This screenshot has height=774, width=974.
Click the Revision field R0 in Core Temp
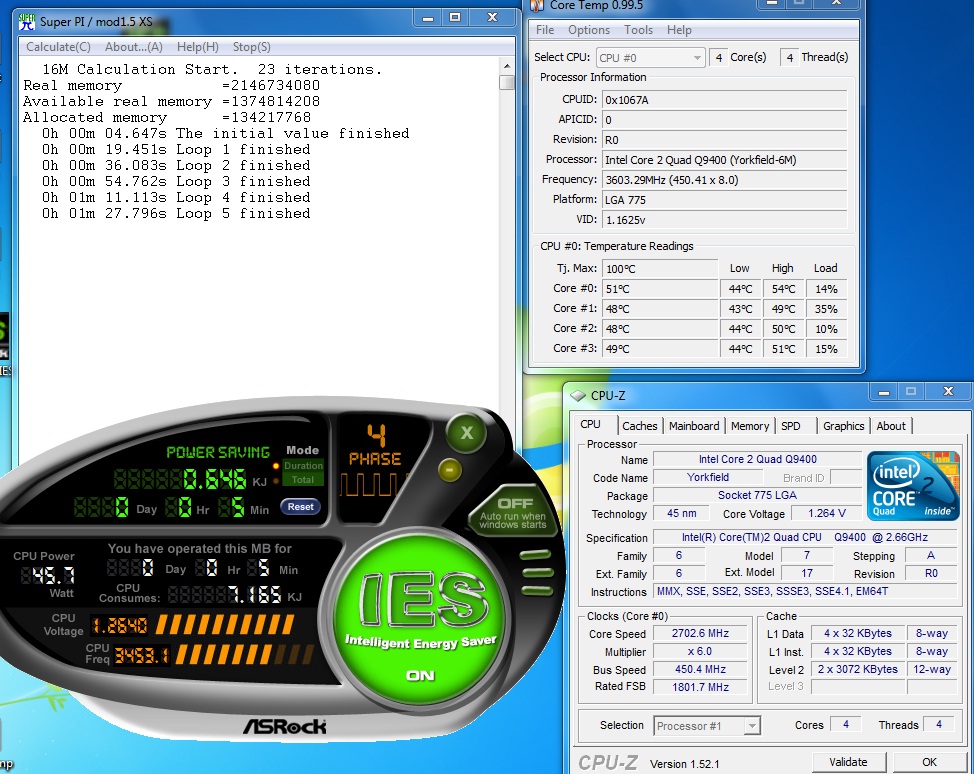pos(724,140)
